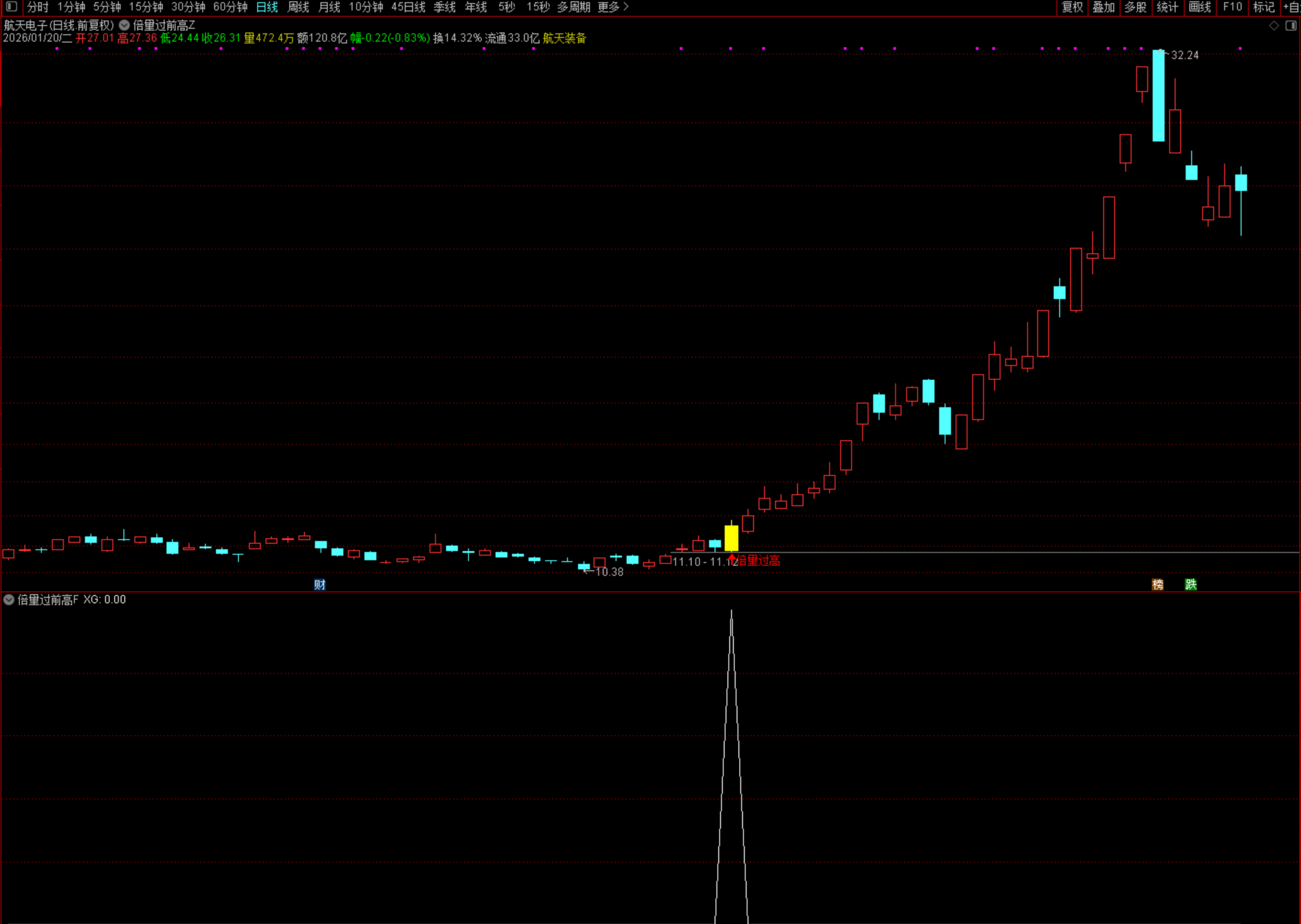Open the 倍量过前高Z indicator dropdown

124,25
